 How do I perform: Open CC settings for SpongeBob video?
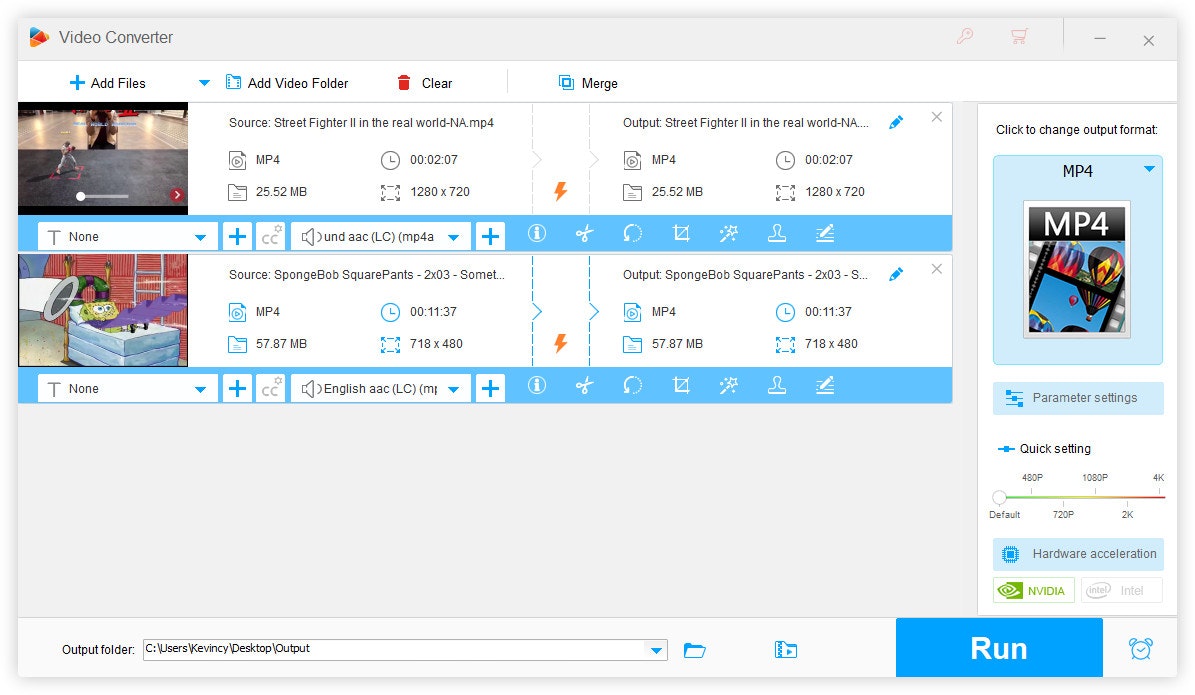[271, 389]
